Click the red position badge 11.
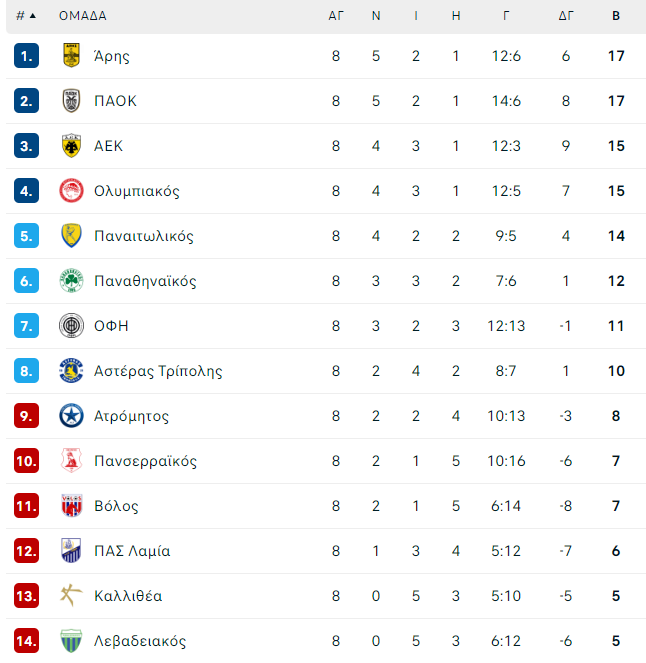The image size is (646, 663). pos(26,506)
